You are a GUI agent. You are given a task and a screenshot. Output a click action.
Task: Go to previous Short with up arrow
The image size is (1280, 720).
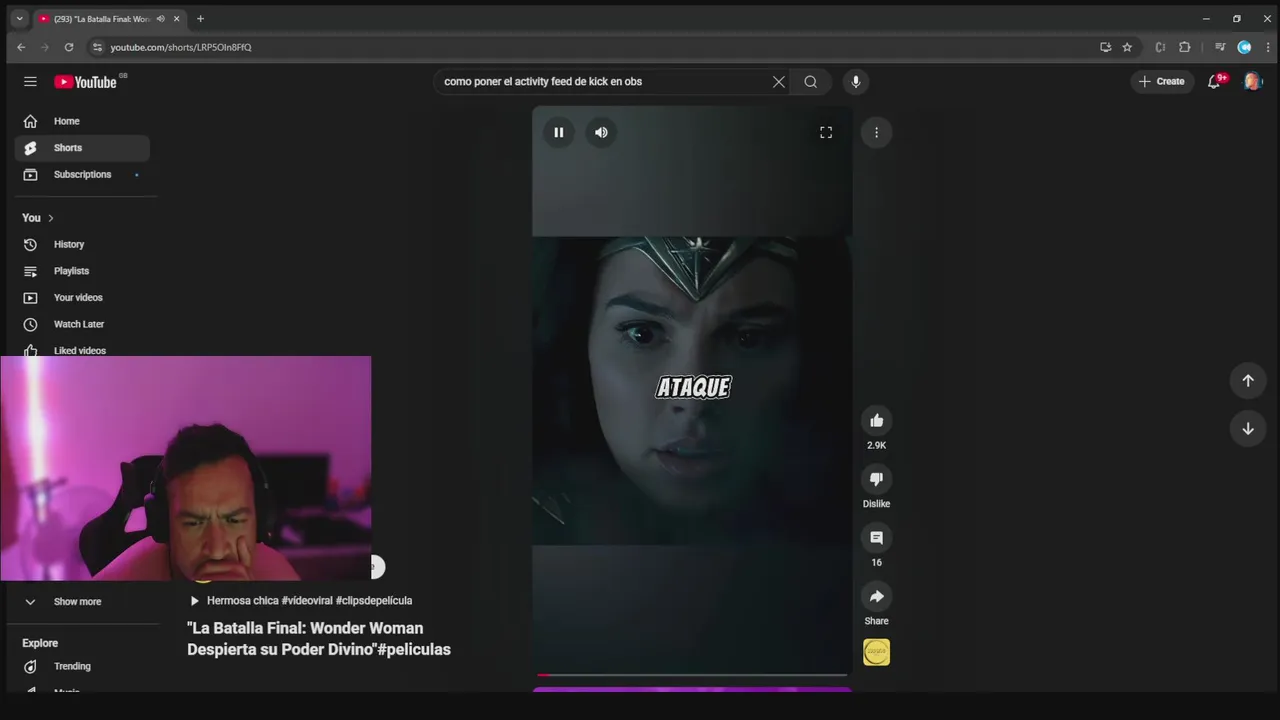click(1248, 380)
